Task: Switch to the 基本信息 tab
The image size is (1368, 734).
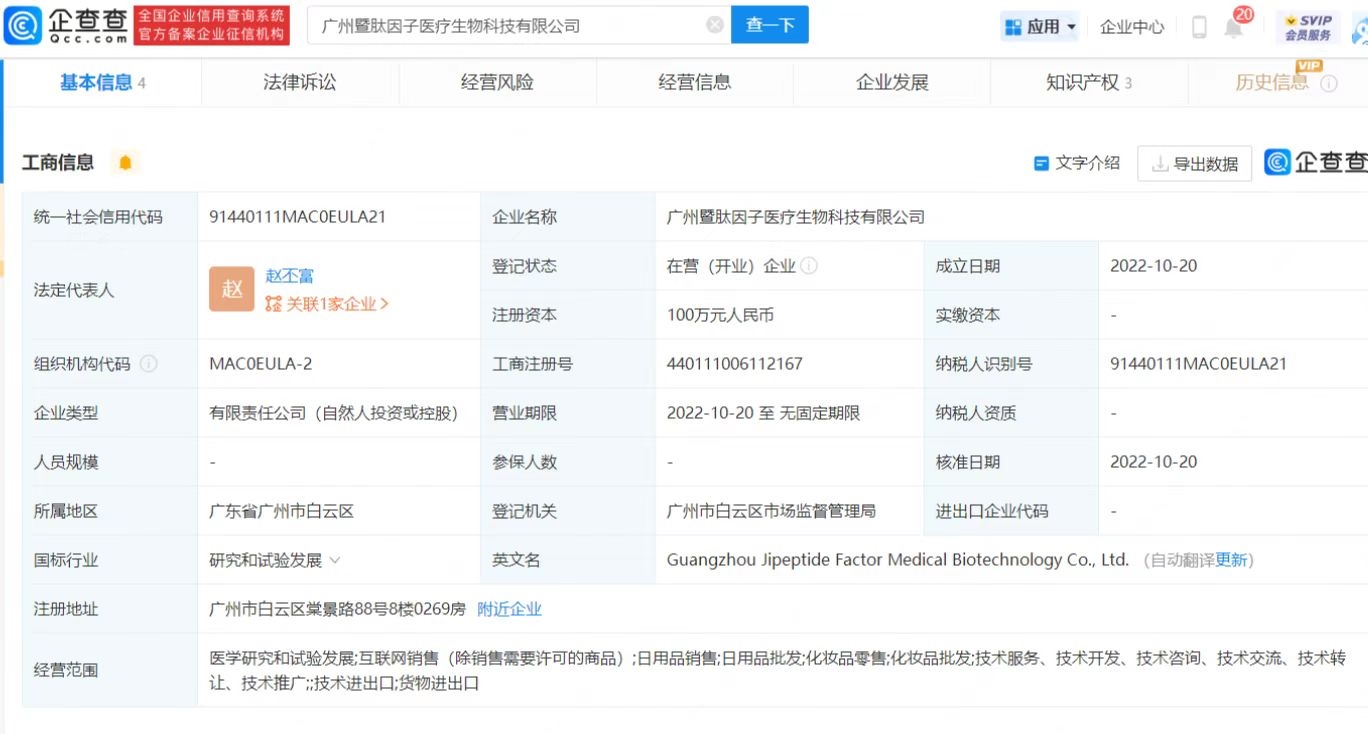Action: pyautogui.click(x=102, y=83)
